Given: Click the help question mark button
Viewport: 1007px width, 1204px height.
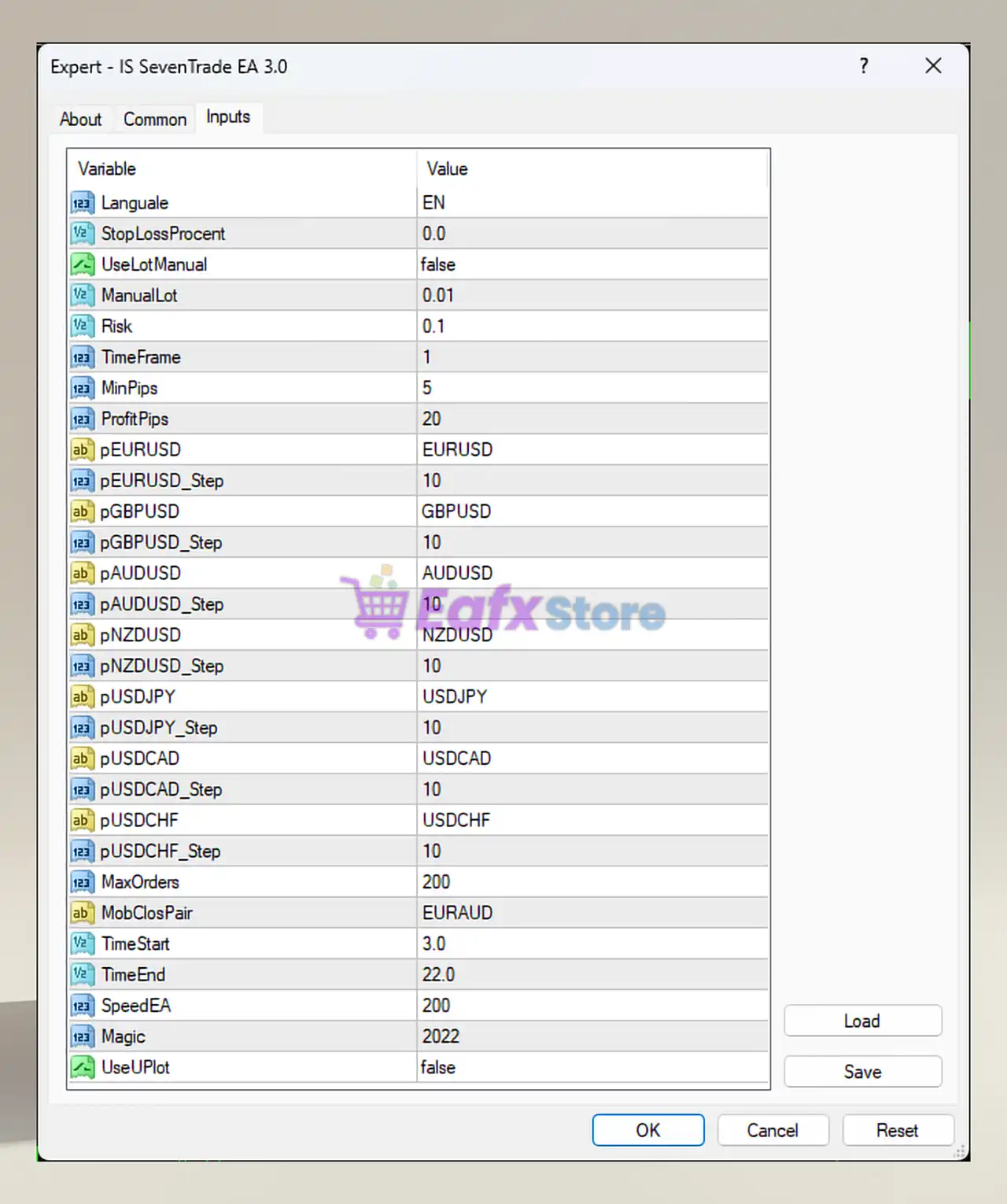Looking at the screenshot, I should [864, 66].
